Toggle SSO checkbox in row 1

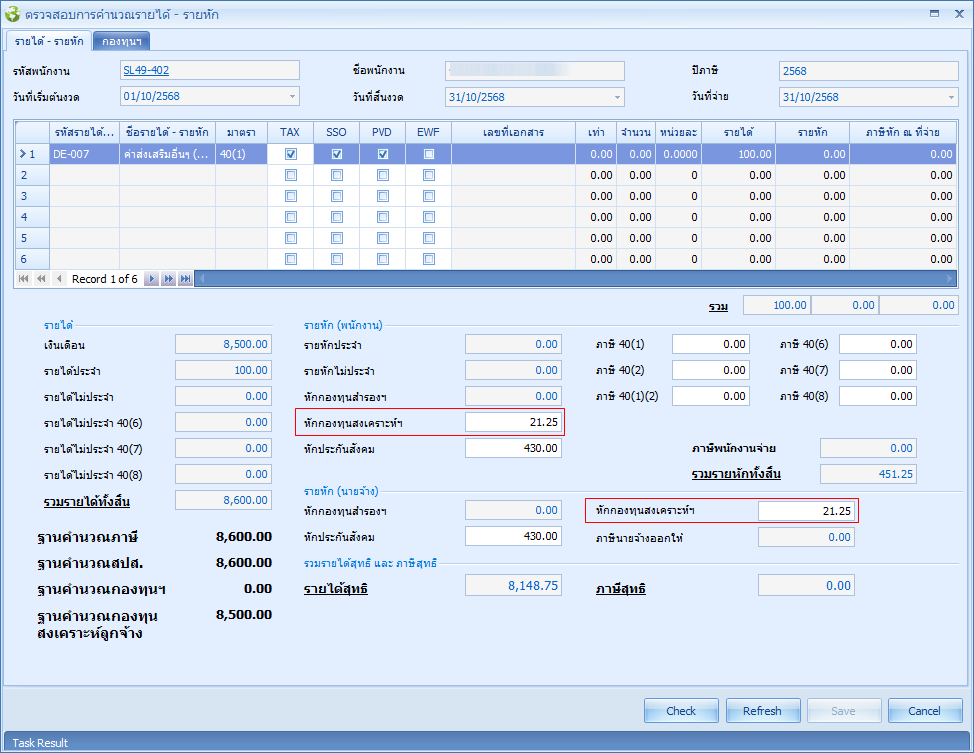[x=337, y=154]
